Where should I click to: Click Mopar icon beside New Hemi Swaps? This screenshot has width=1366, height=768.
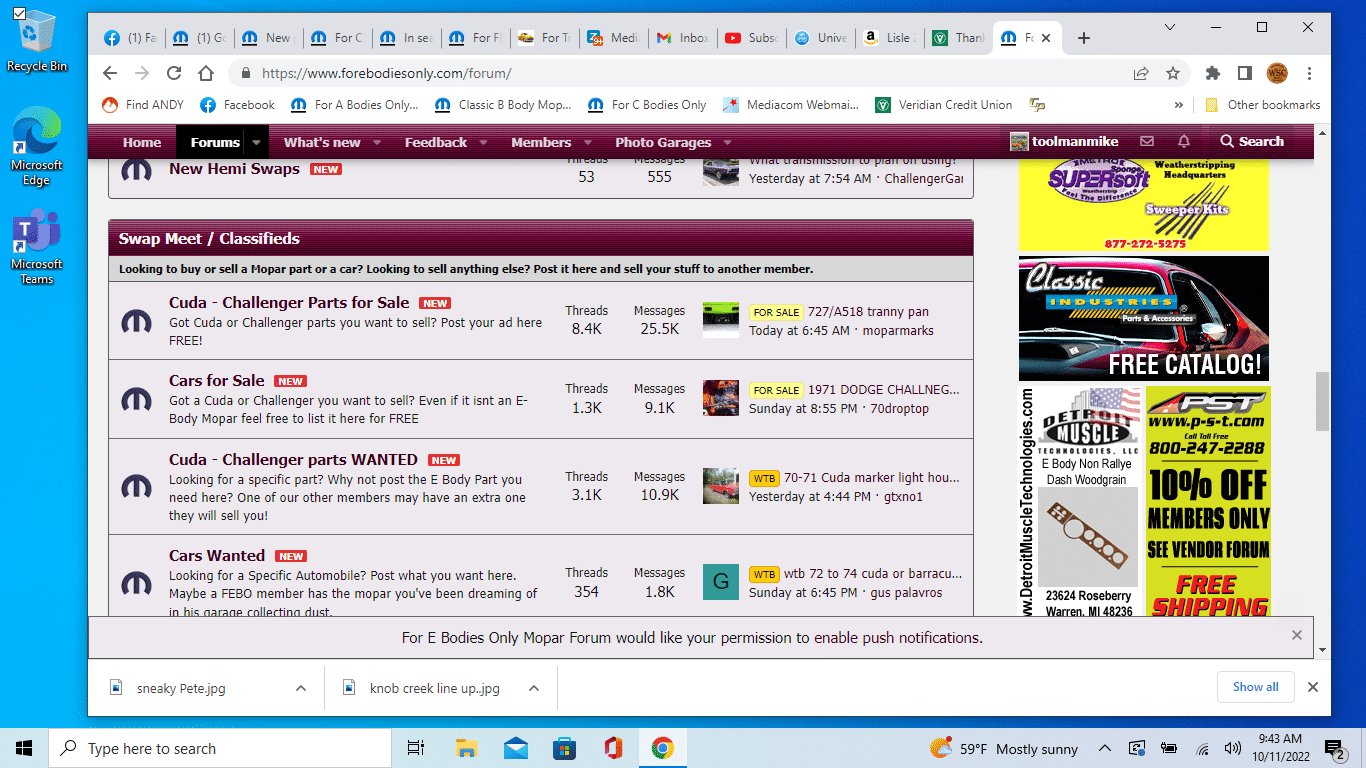(136, 170)
